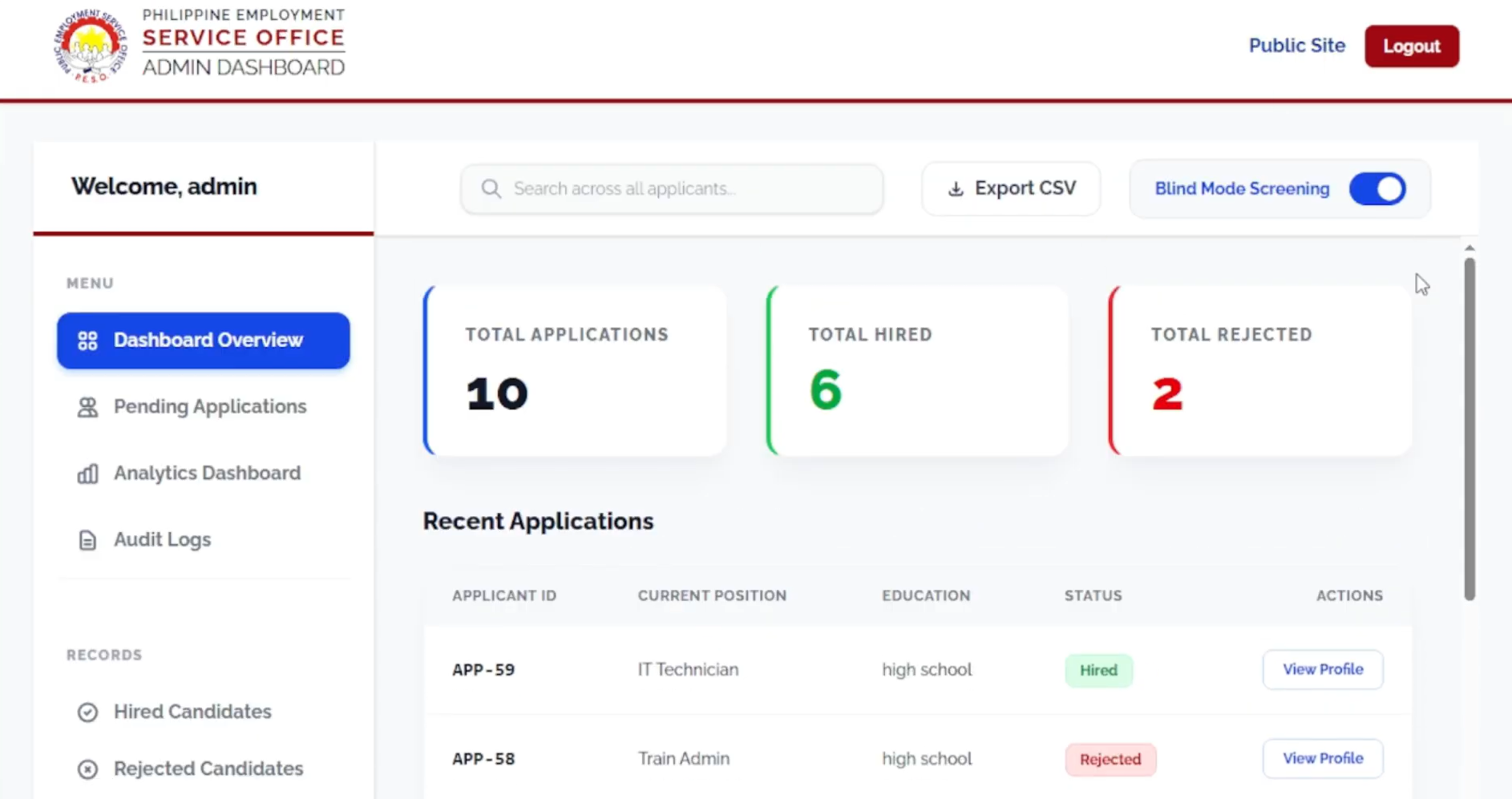
Task: Click the Rejected status badge on APP-58
Action: pyautogui.click(x=1110, y=759)
